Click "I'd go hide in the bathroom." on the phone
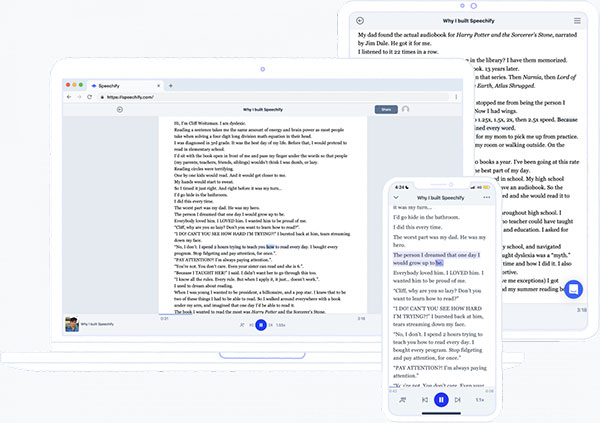 [x=426, y=217]
